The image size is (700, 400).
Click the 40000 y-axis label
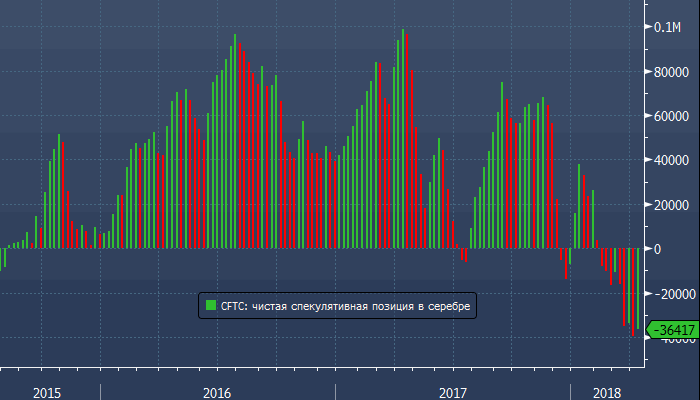[x=672, y=160]
